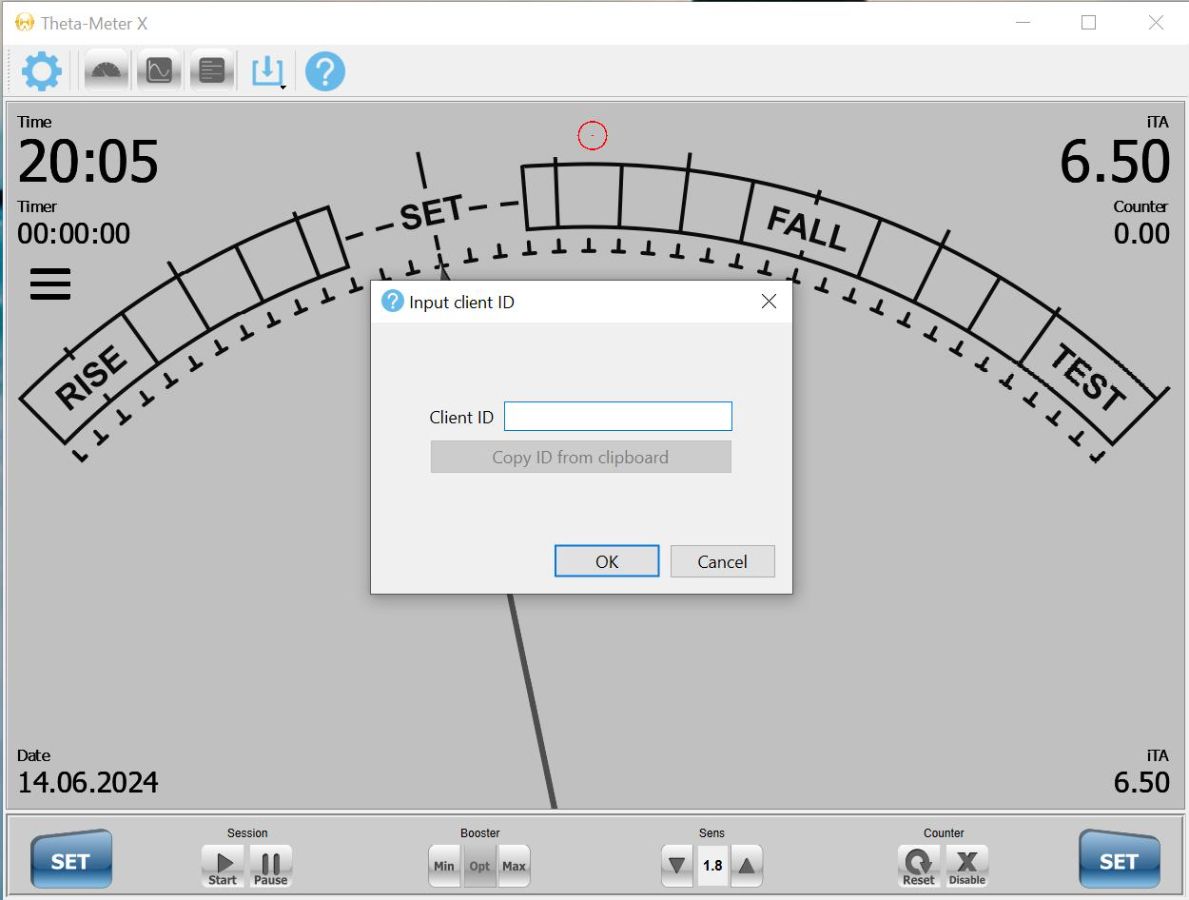The width and height of the screenshot is (1189, 900).
Task: Cancel the Input client ID dialog
Action: click(x=723, y=561)
